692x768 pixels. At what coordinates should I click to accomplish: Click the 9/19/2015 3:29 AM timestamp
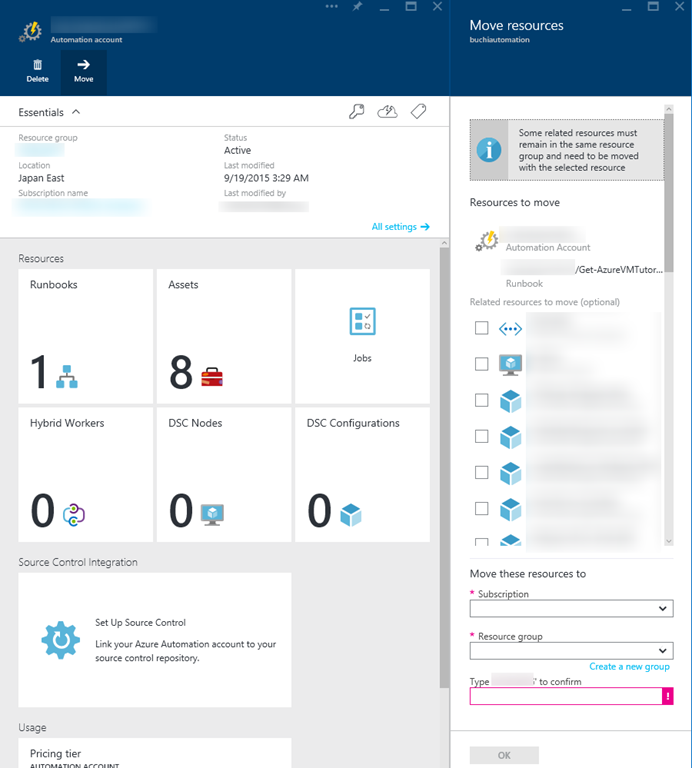pyautogui.click(x=266, y=178)
